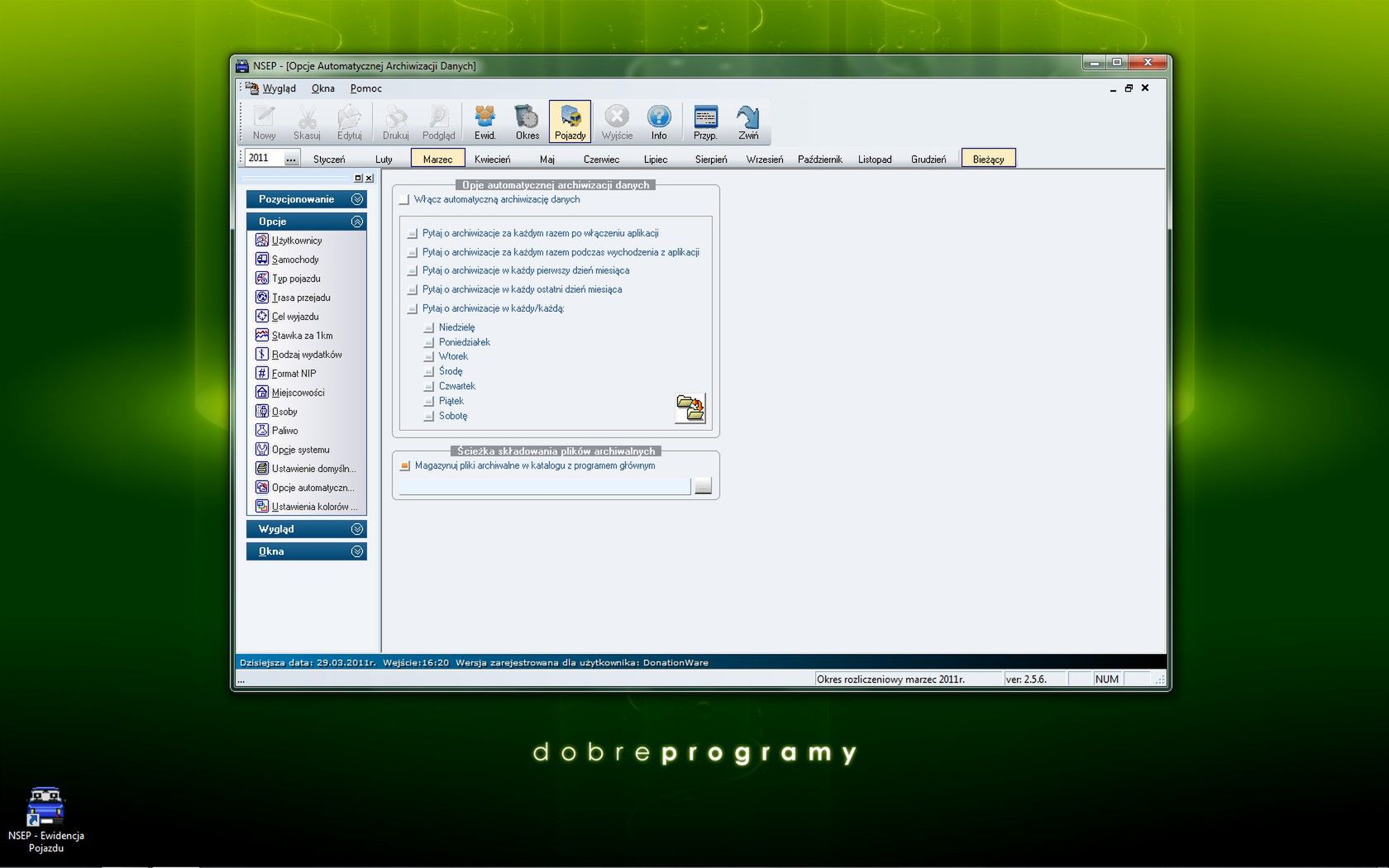Open Opcje automatyczn... sidebar entry

click(306, 488)
